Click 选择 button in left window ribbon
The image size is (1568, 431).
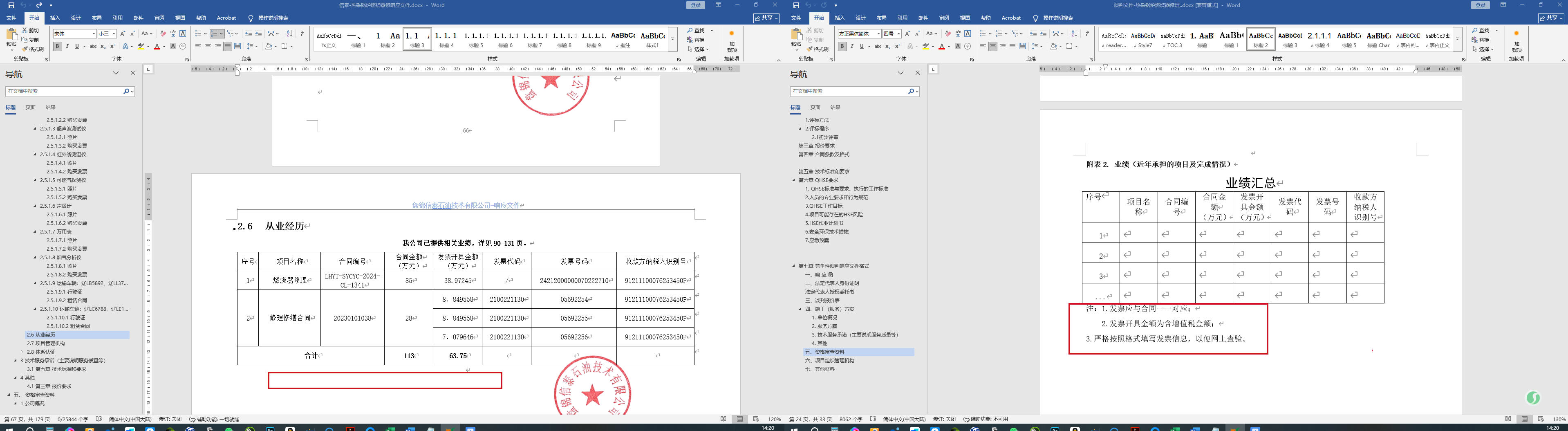click(698, 49)
